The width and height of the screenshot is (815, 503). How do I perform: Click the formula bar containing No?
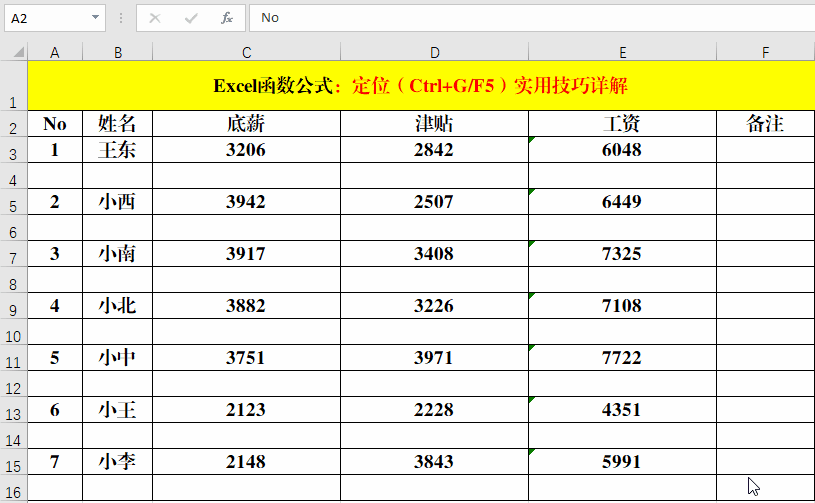[x=532, y=18]
